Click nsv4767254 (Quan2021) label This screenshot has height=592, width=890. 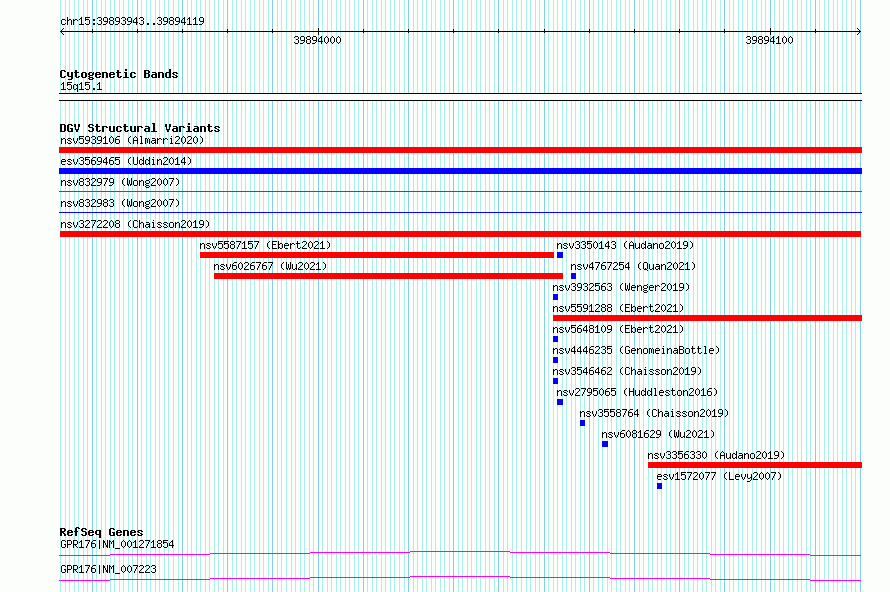633,266
